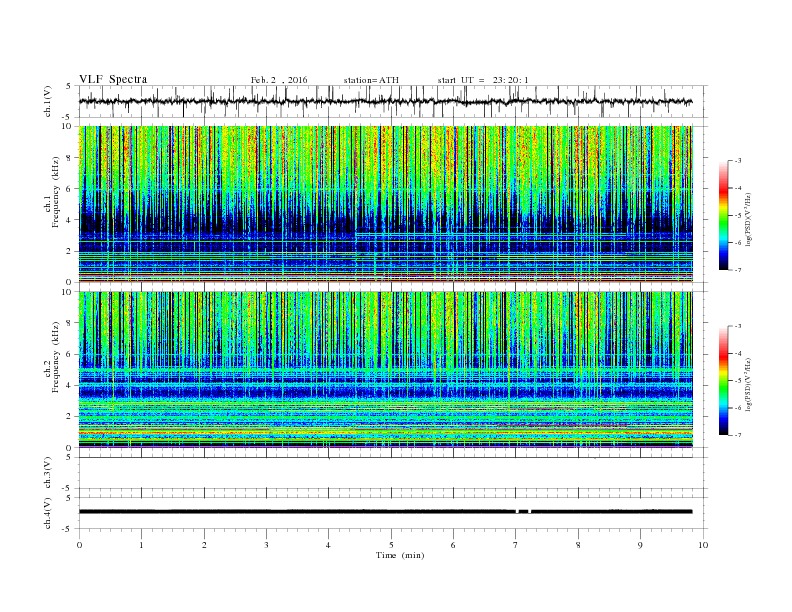Click inside the ch.1 spectrogram panel
Screen dimensions: 792x612
386,204
